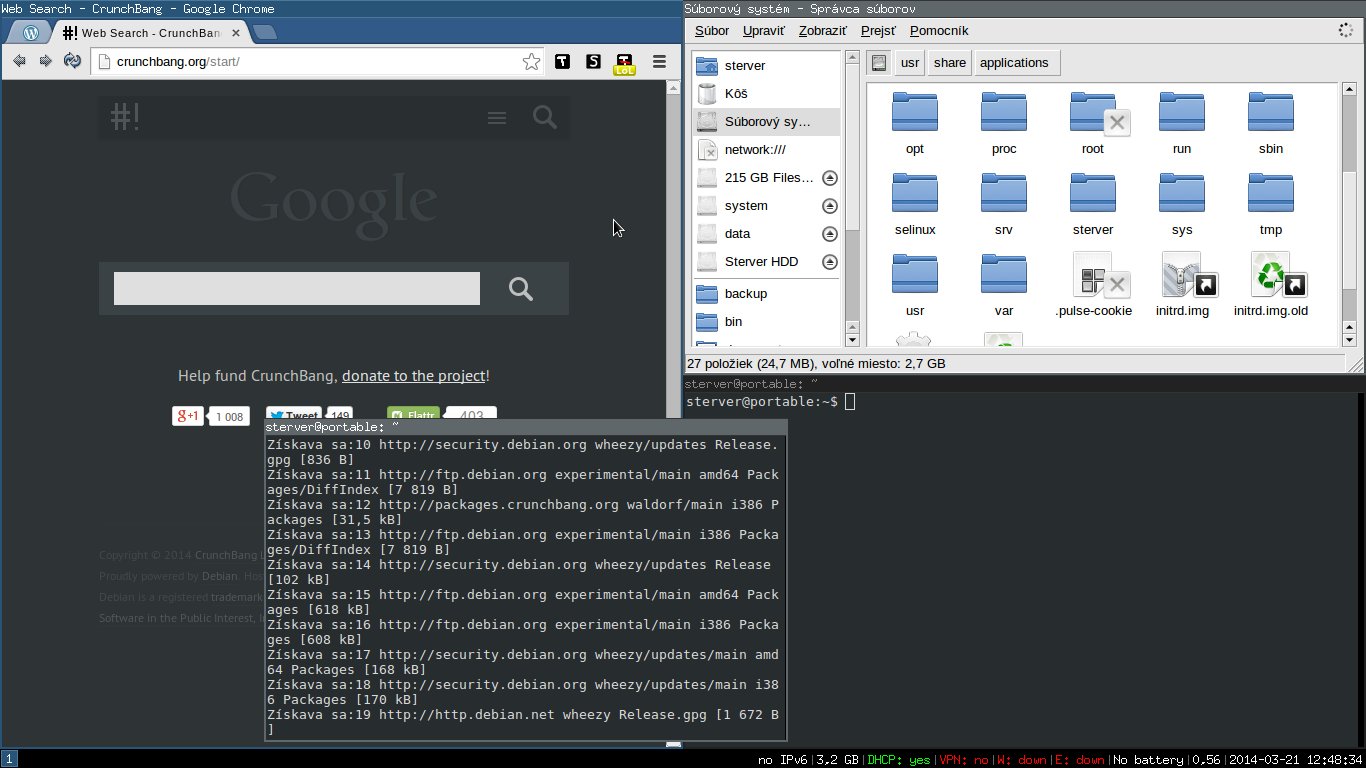Screen dimensions: 1366x768
Task: Select the selinux folder
Action: [915, 194]
